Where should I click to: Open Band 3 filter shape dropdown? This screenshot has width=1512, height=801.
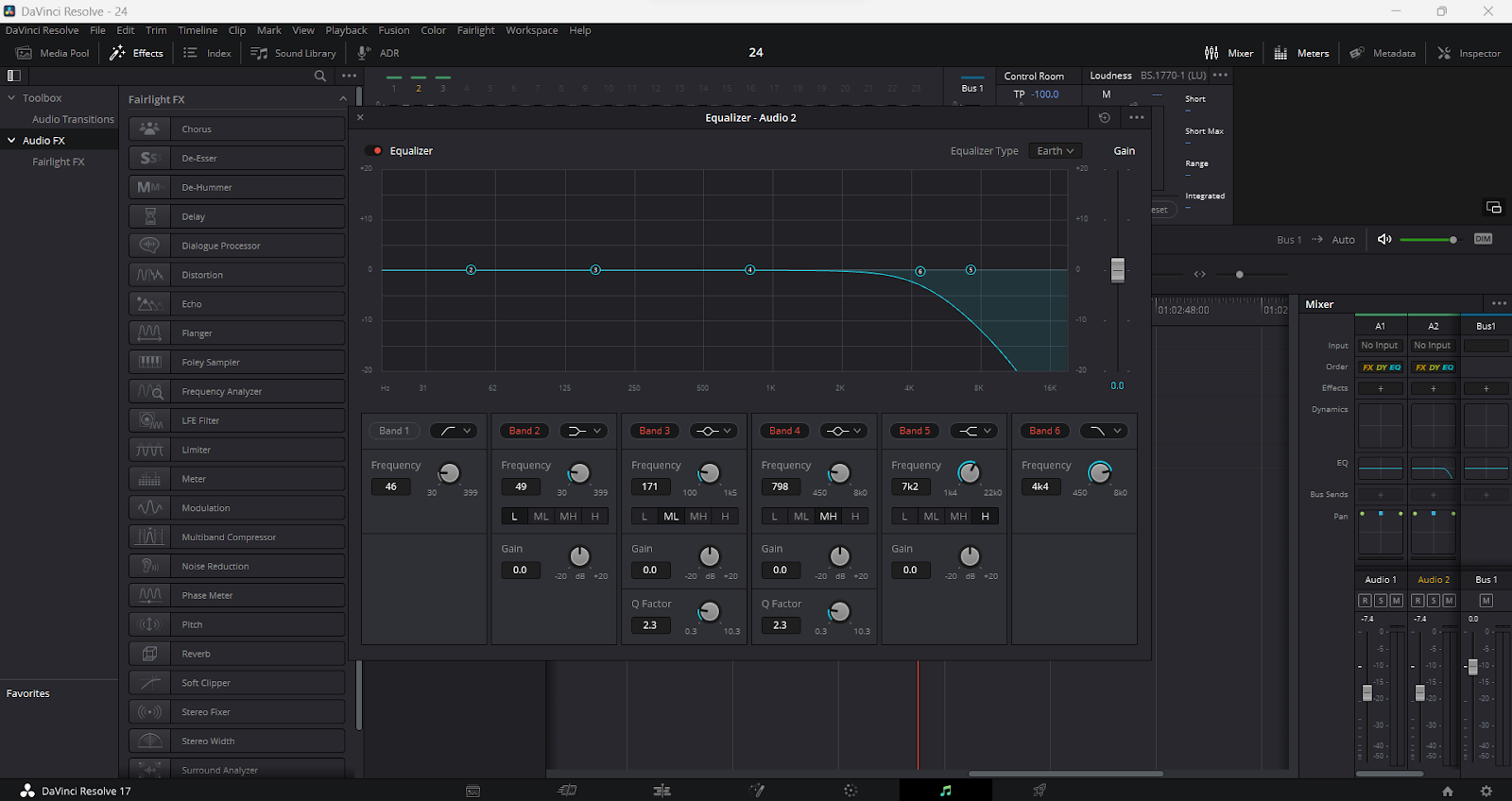[714, 431]
